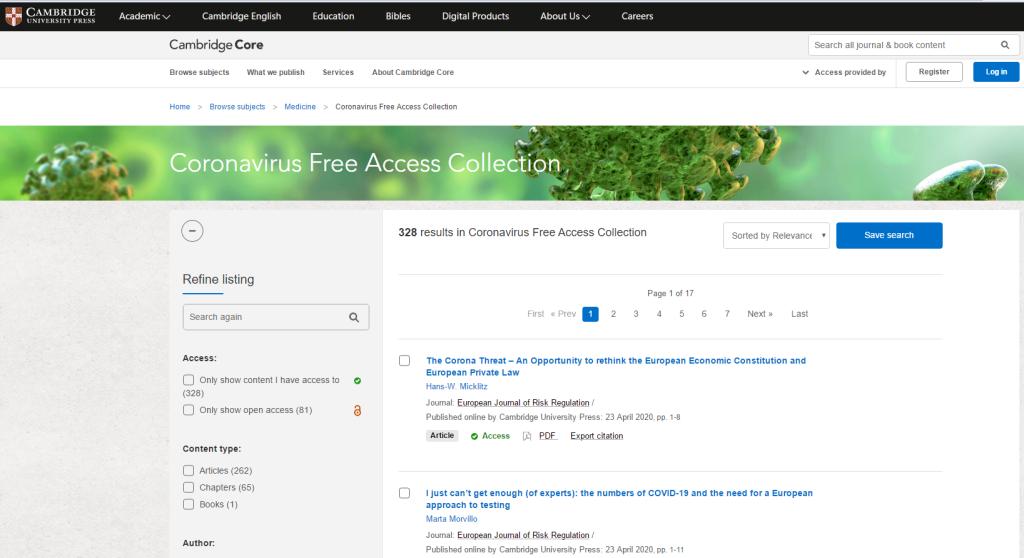
Task: Enable 'Only show open access' checkbox
Action: pyautogui.click(x=189, y=410)
